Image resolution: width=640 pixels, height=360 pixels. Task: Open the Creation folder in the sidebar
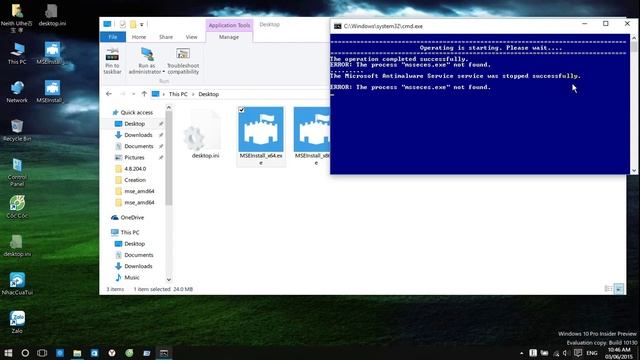135,180
